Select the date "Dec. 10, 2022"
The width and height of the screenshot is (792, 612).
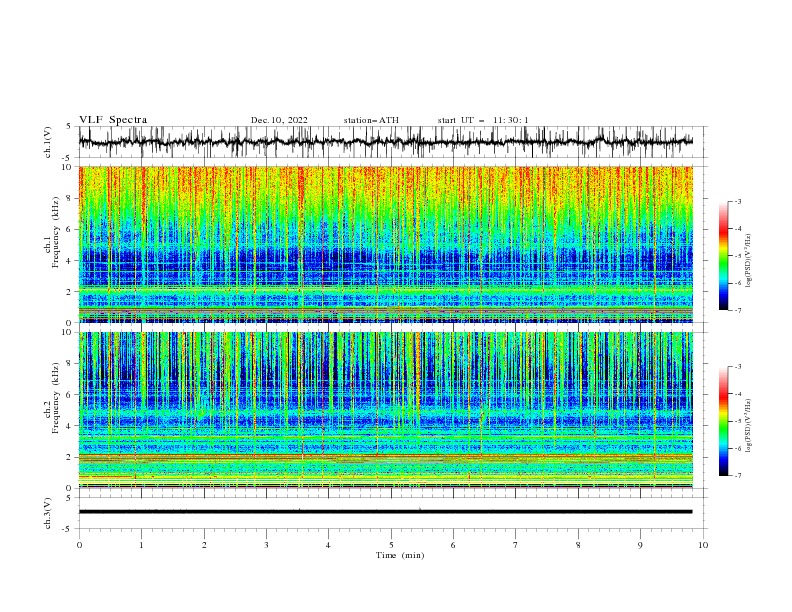point(279,120)
